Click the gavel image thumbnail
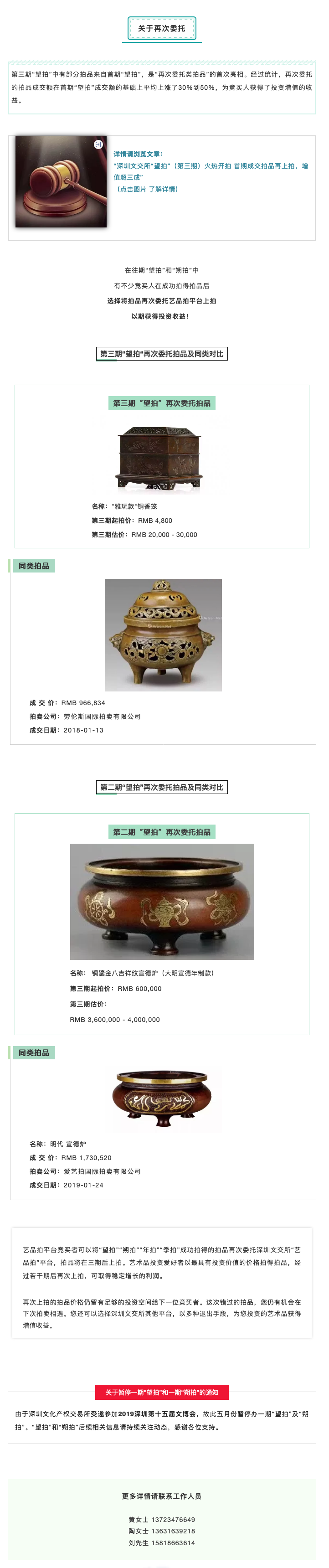329x1568 pixels. (61, 181)
